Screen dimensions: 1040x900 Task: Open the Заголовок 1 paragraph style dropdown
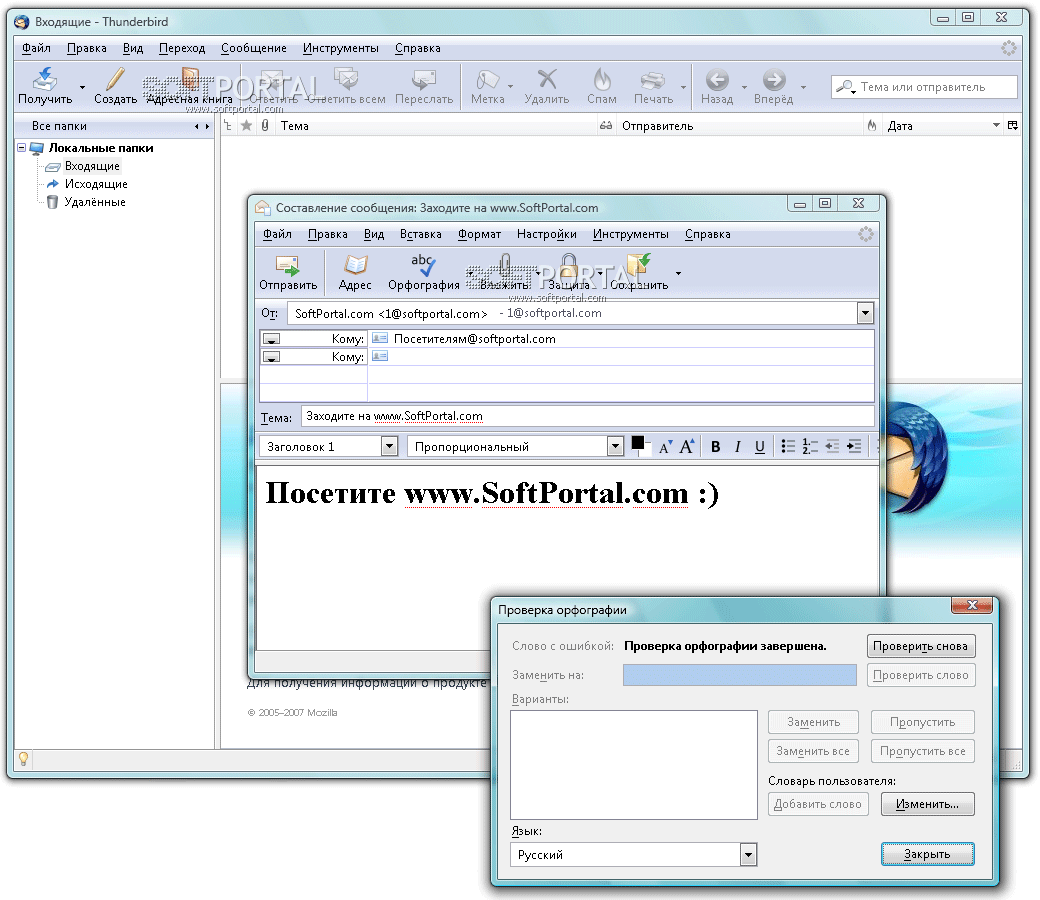point(389,446)
